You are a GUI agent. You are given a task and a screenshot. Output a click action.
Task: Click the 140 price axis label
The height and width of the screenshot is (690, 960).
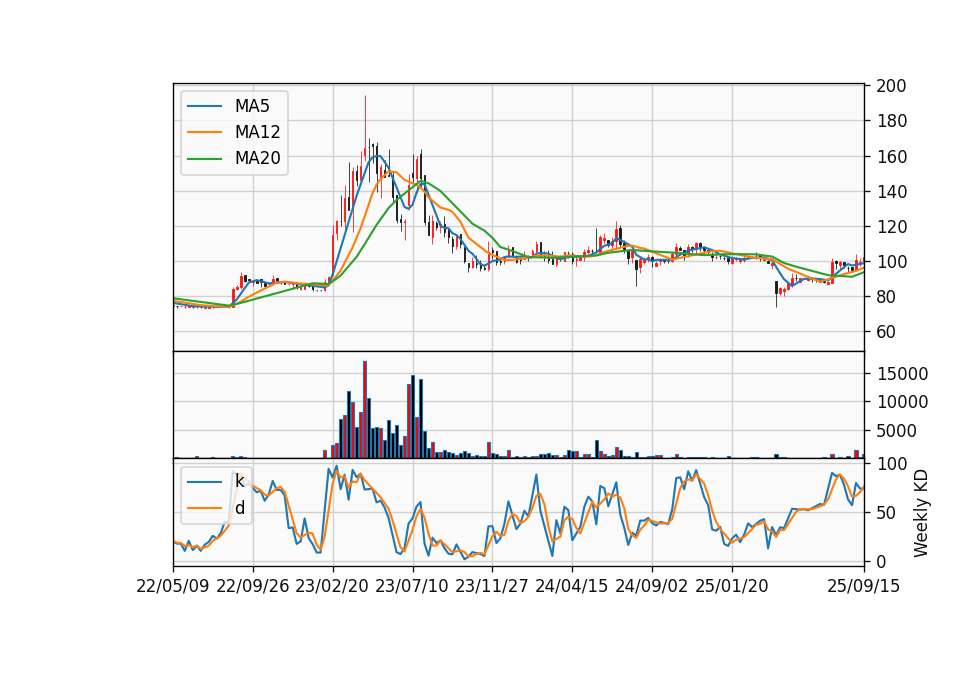coord(891,192)
